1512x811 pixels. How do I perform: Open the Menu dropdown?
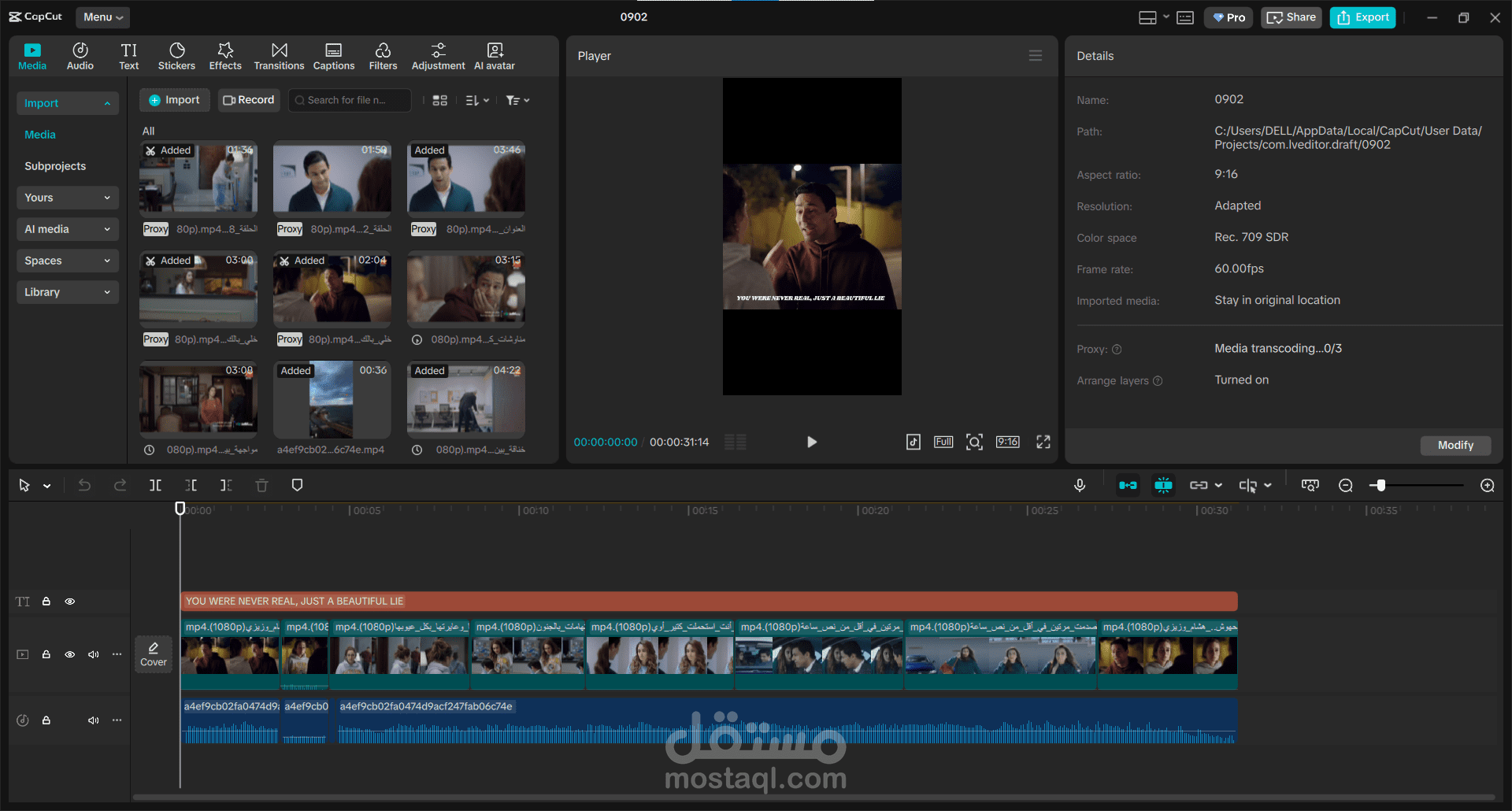103,17
